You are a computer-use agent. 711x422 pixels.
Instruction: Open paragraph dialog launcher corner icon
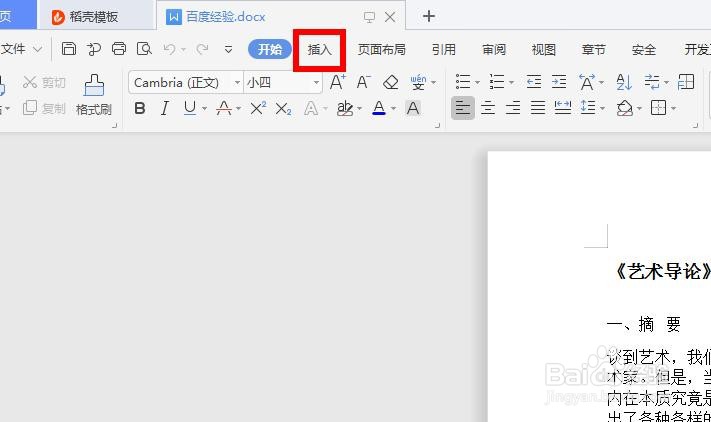pos(695,126)
